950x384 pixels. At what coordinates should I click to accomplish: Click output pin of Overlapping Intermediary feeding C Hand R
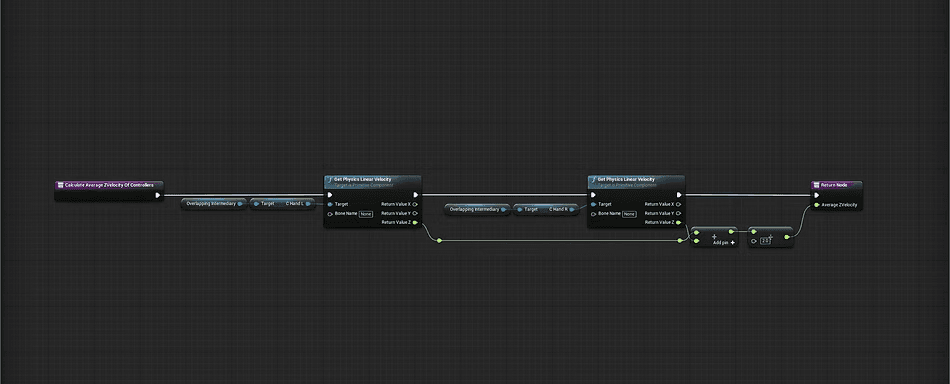pos(504,209)
